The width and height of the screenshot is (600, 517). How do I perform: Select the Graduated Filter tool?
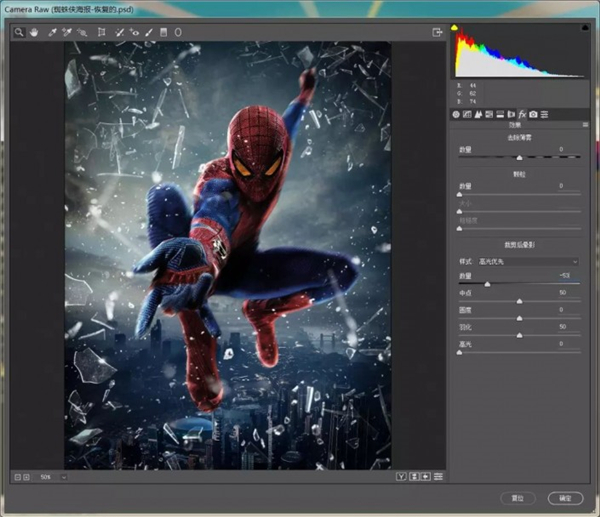164,32
